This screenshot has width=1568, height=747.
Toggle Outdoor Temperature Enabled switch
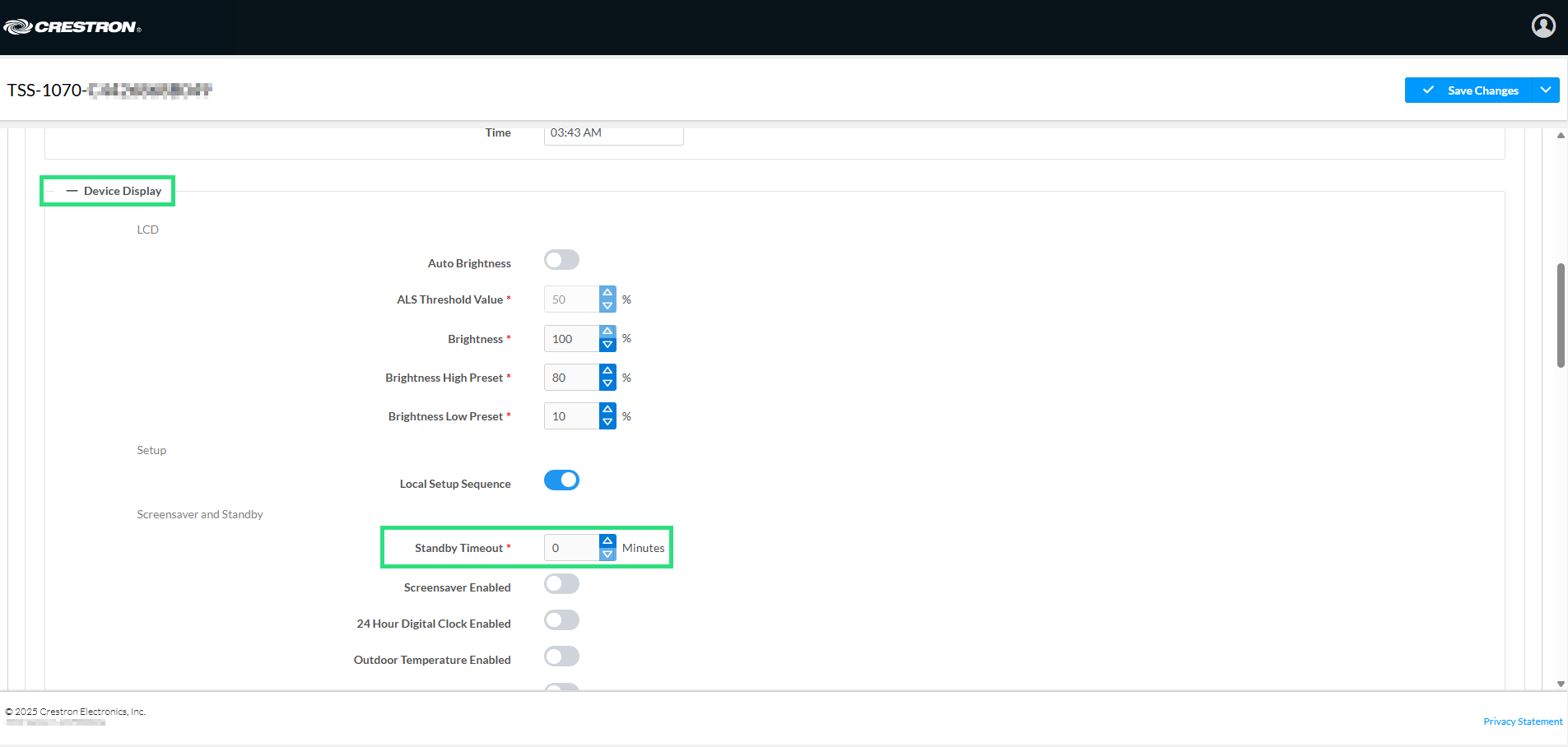point(561,657)
